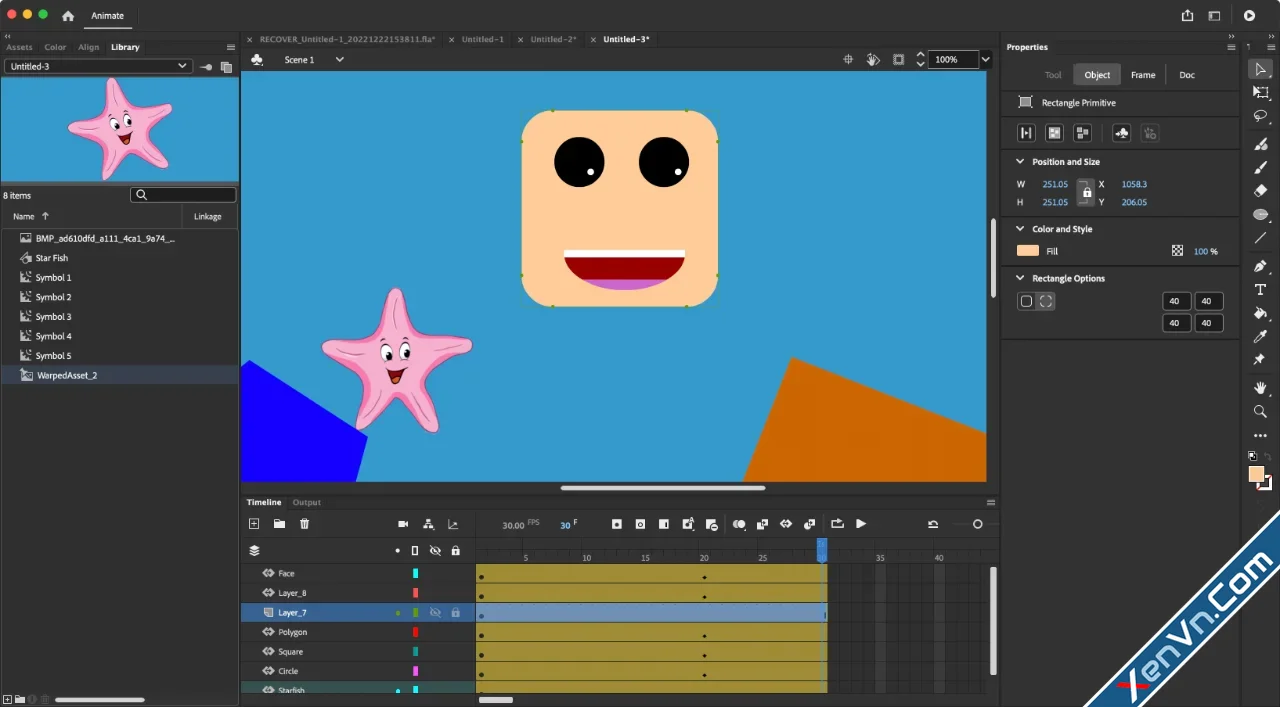The height and width of the screenshot is (707, 1280).
Task: Click the timeline zoom slider handle
Action: tap(977, 524)
